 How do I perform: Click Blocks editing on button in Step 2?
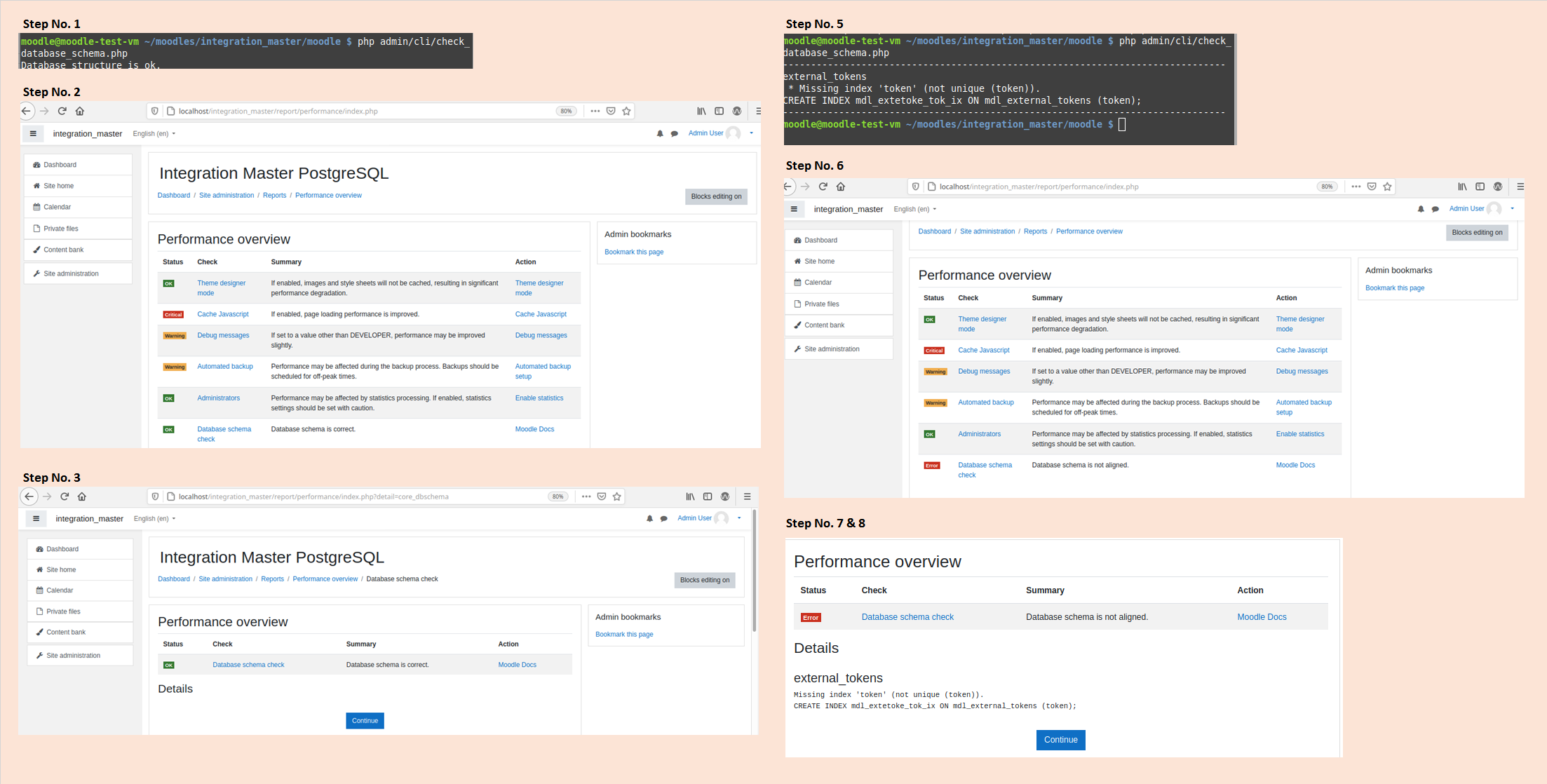[x=716, y=196]
